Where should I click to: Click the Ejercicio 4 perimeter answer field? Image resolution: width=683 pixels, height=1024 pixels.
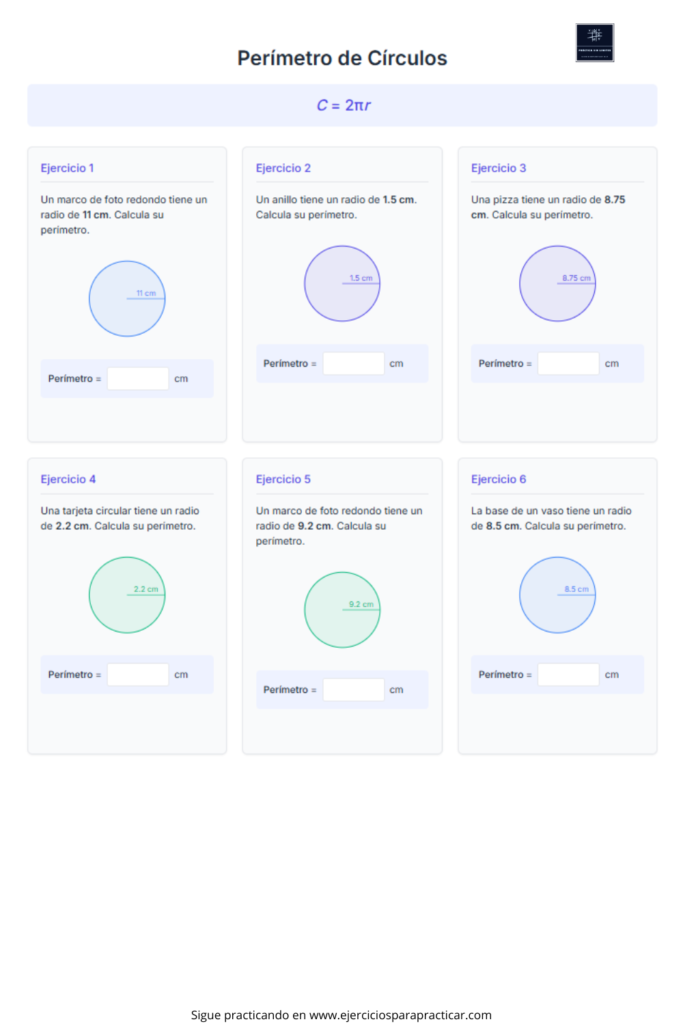pyautogui.click(x=138, y=675)
